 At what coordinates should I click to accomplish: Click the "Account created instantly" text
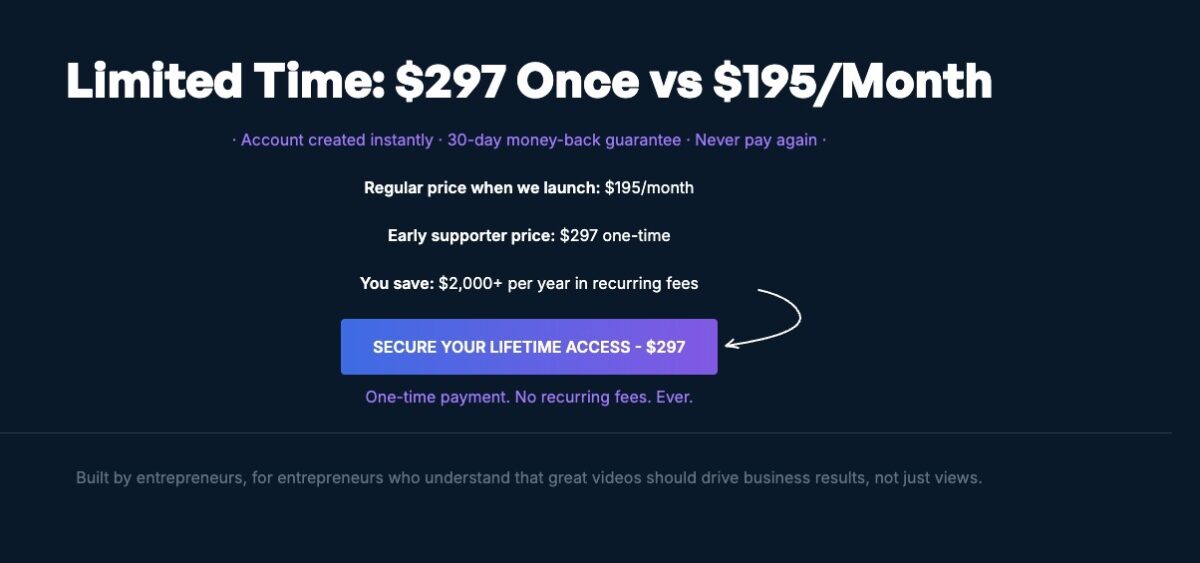click(x=337, y=140)
